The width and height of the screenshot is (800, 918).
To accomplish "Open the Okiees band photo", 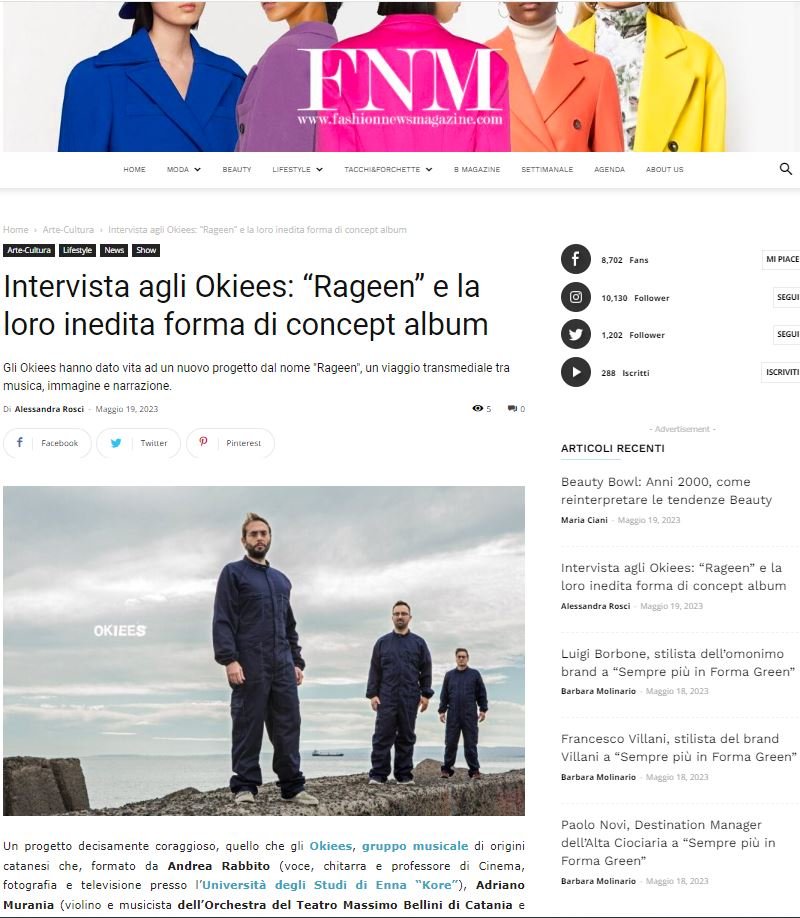I will (264, 650).
